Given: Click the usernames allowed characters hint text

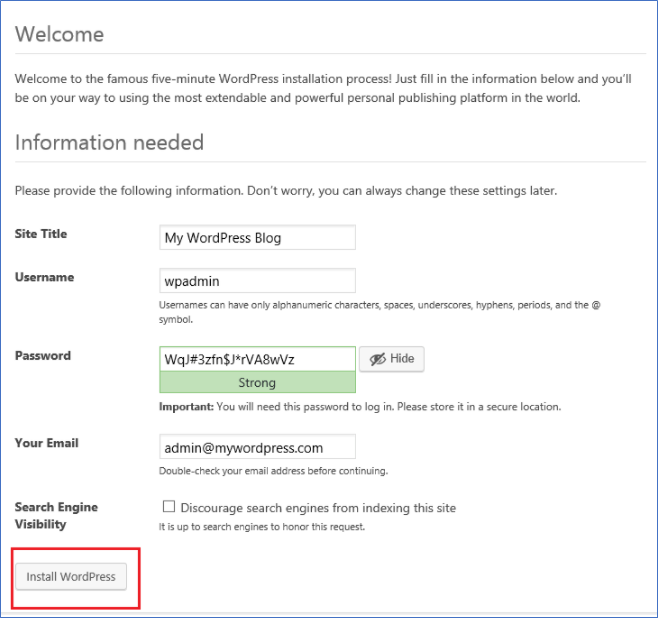Looking at the screenshot, I should pos(379,312).
